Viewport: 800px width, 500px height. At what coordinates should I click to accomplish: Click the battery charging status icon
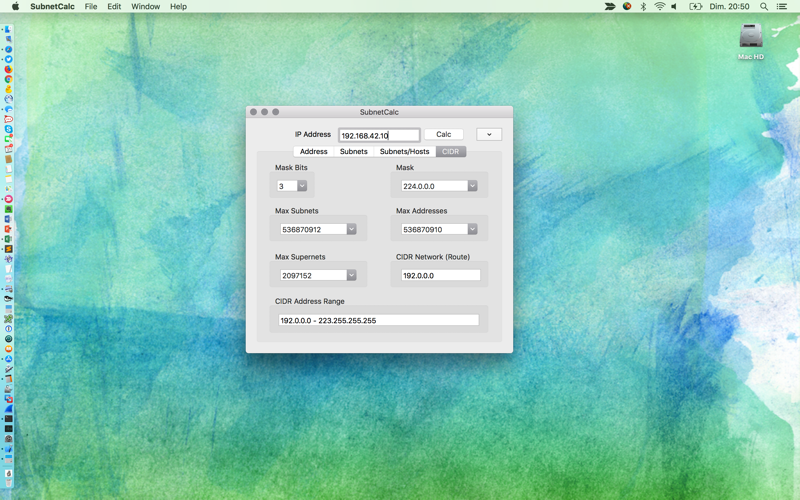click(x=695, y=7)
